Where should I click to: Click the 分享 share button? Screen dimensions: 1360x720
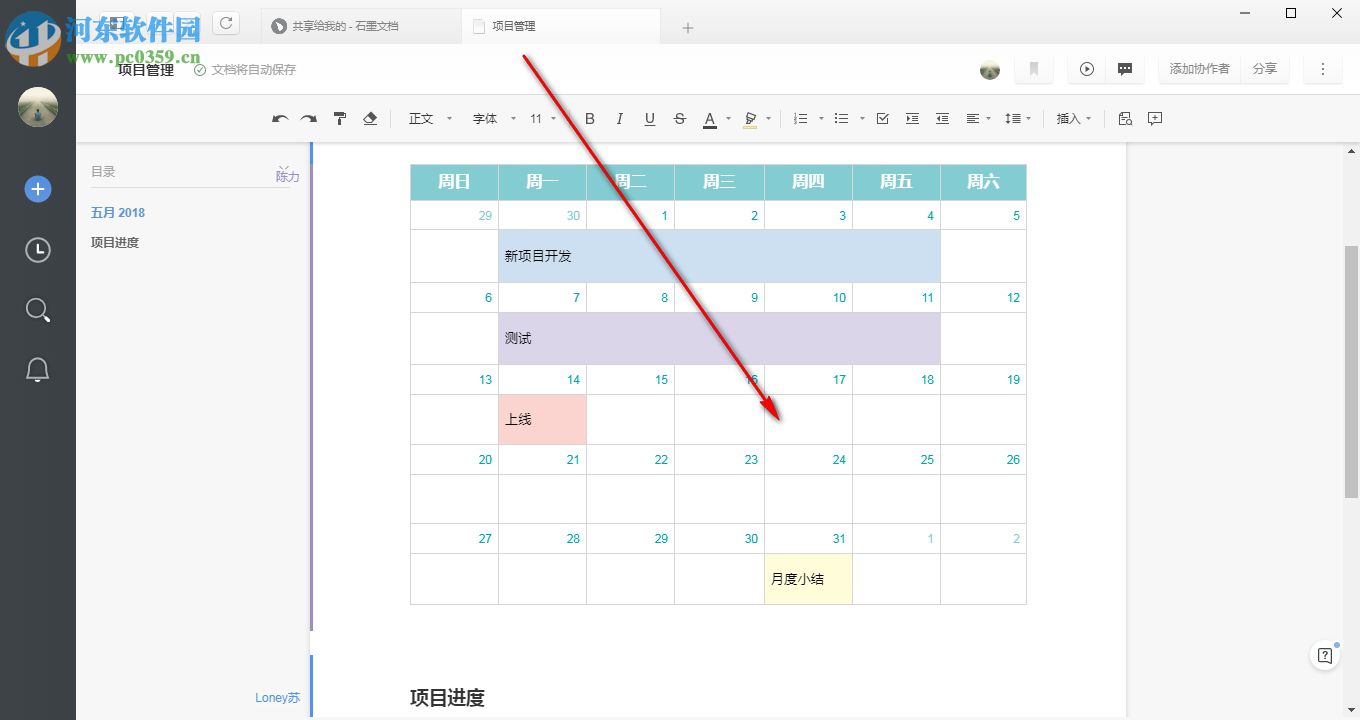1264,68
